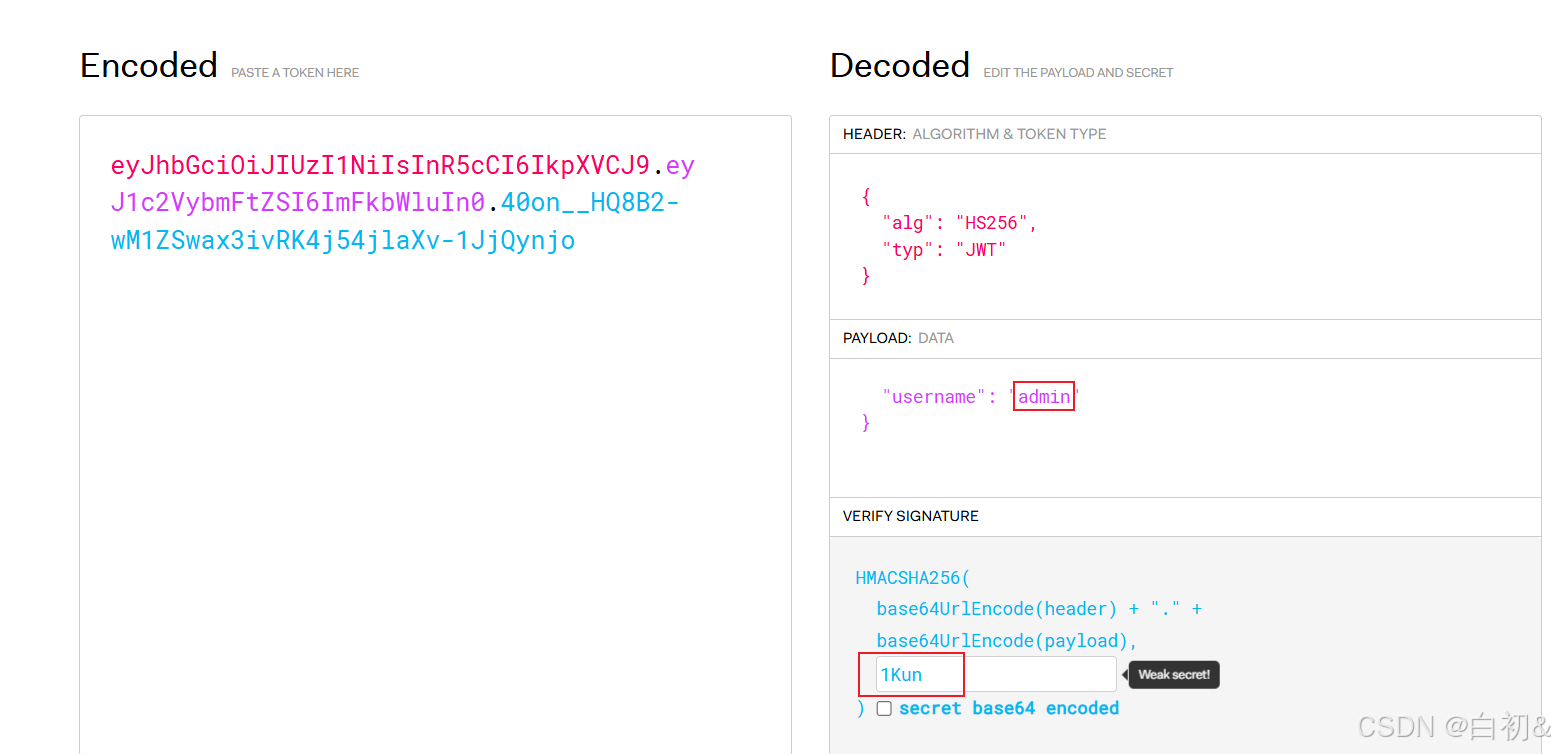Click inside the Encoded token text area
1555x754 pixels.
click(x=435, y=434)
